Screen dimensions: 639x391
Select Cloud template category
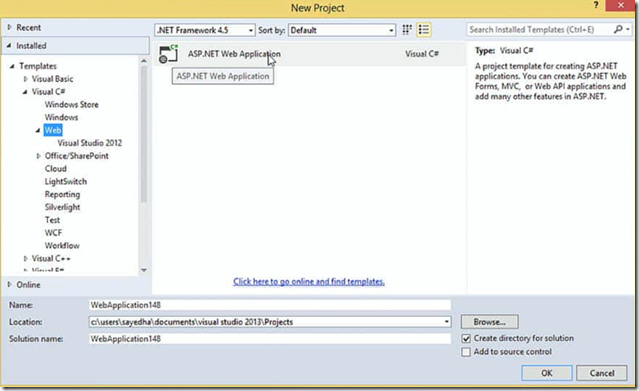tap(56, 169)
